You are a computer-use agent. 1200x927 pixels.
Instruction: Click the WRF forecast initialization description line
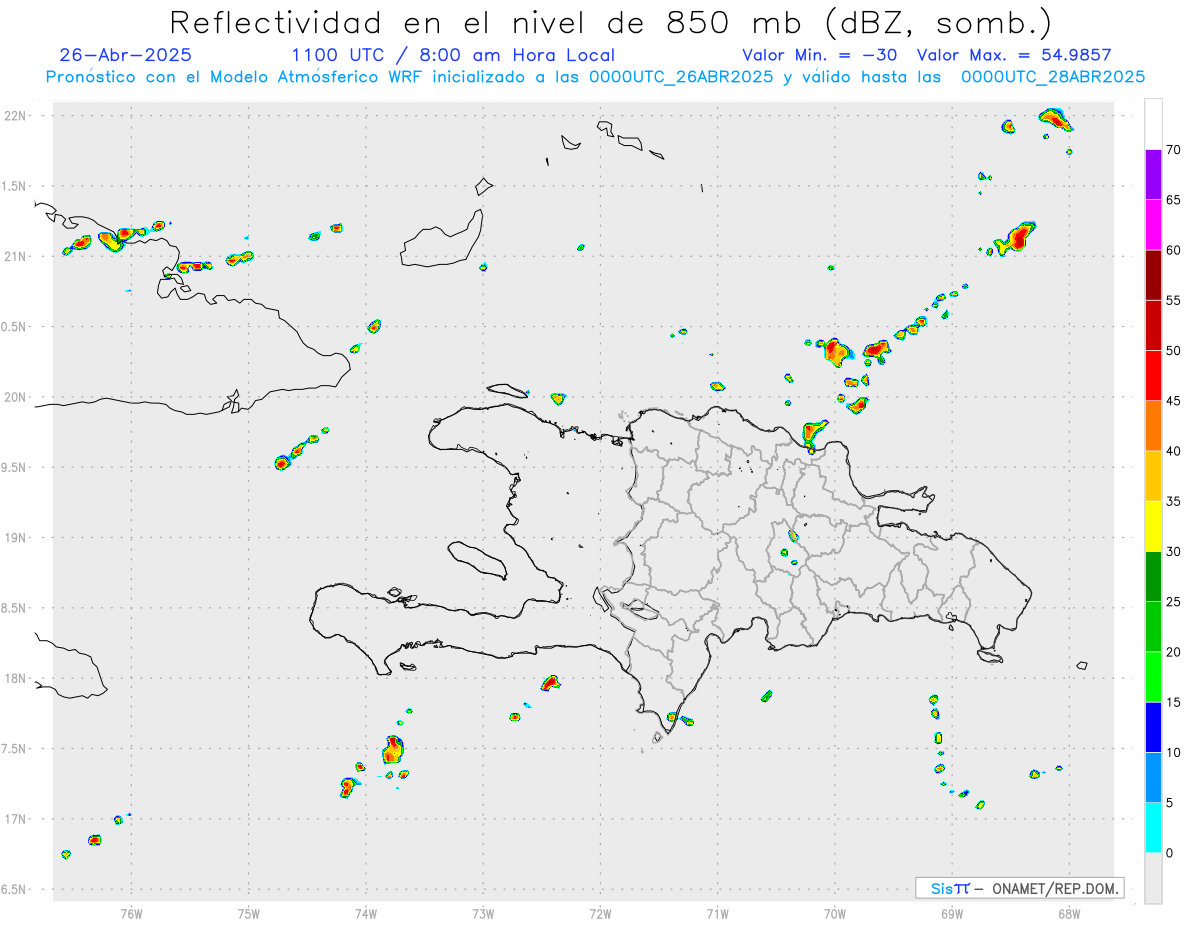point(595,77)
